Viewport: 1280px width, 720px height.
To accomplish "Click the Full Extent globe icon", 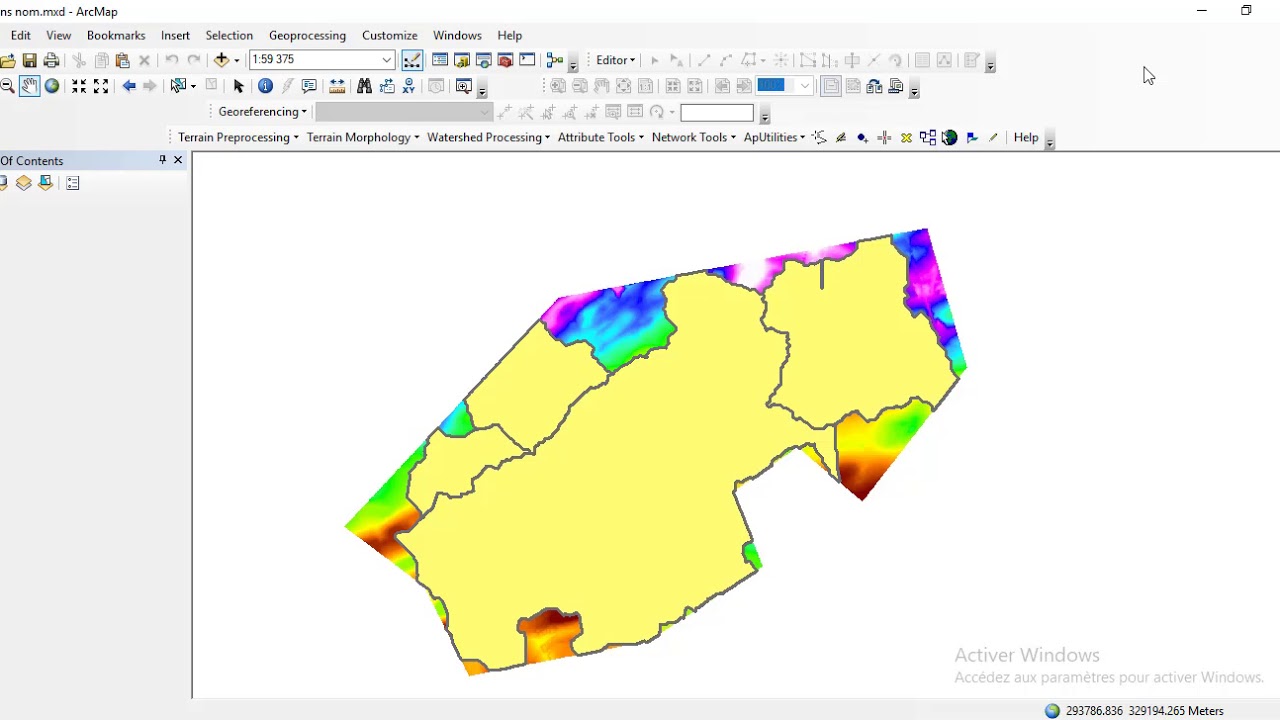I will coord(52,86).
